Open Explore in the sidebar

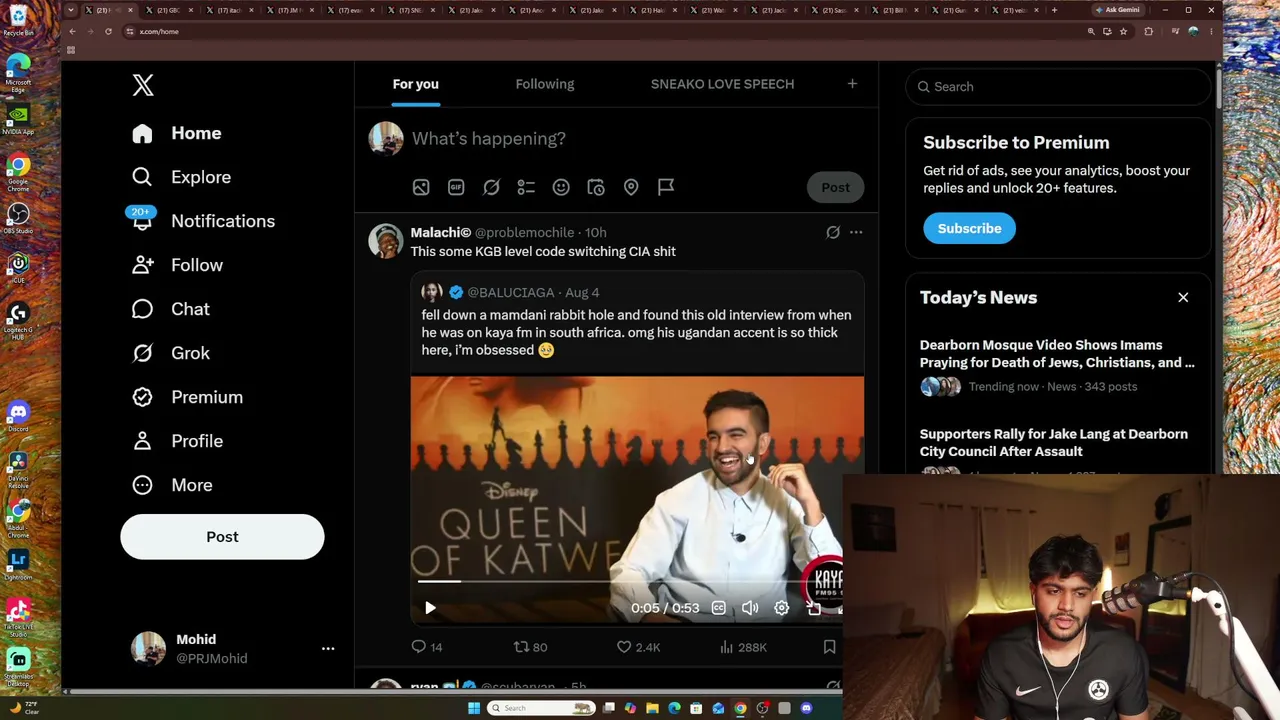[x=181, y=177]
